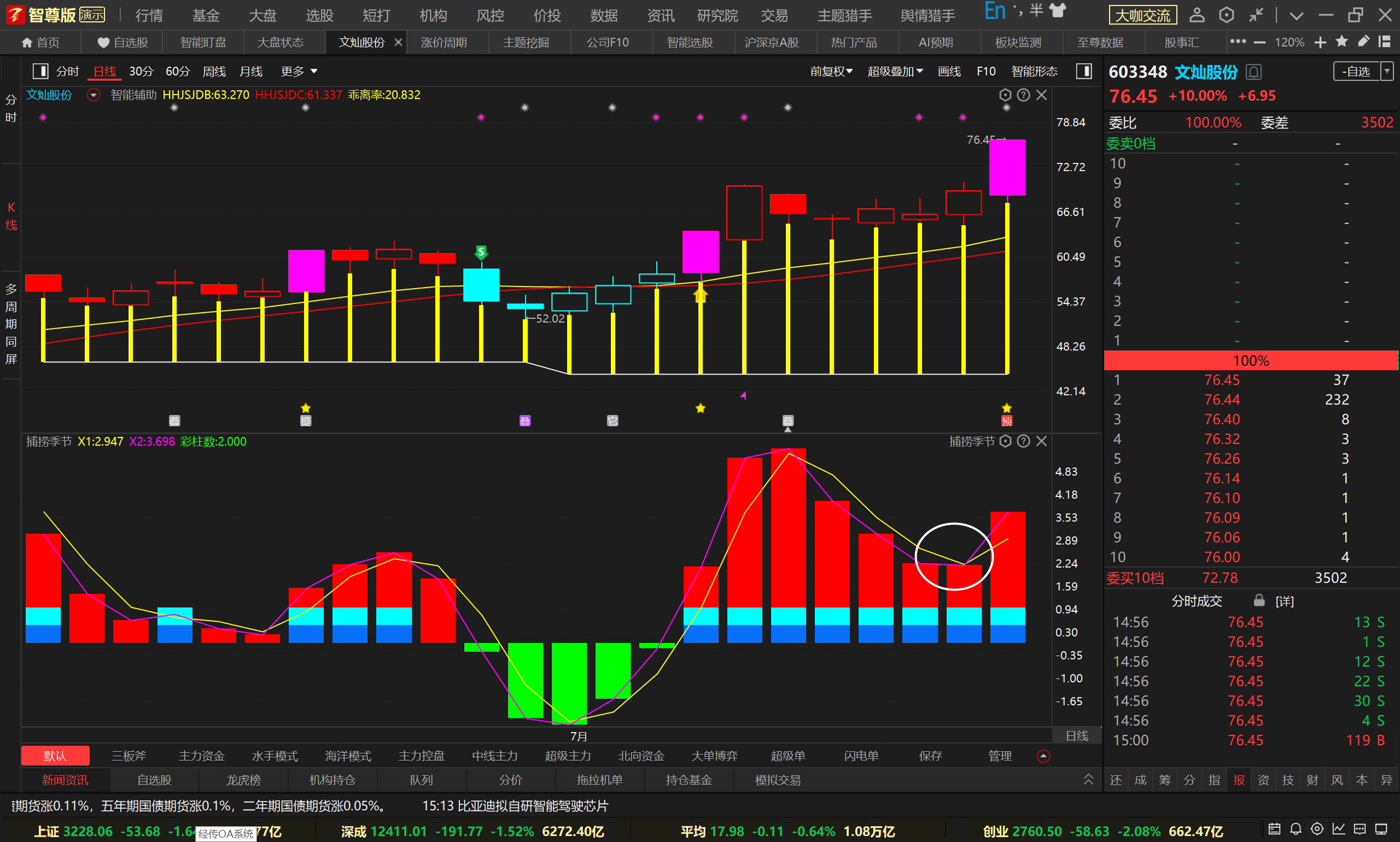This screenshot has width=1400, height=842.
Task: Open the user account icon
Action: (x=1197, y=15)
